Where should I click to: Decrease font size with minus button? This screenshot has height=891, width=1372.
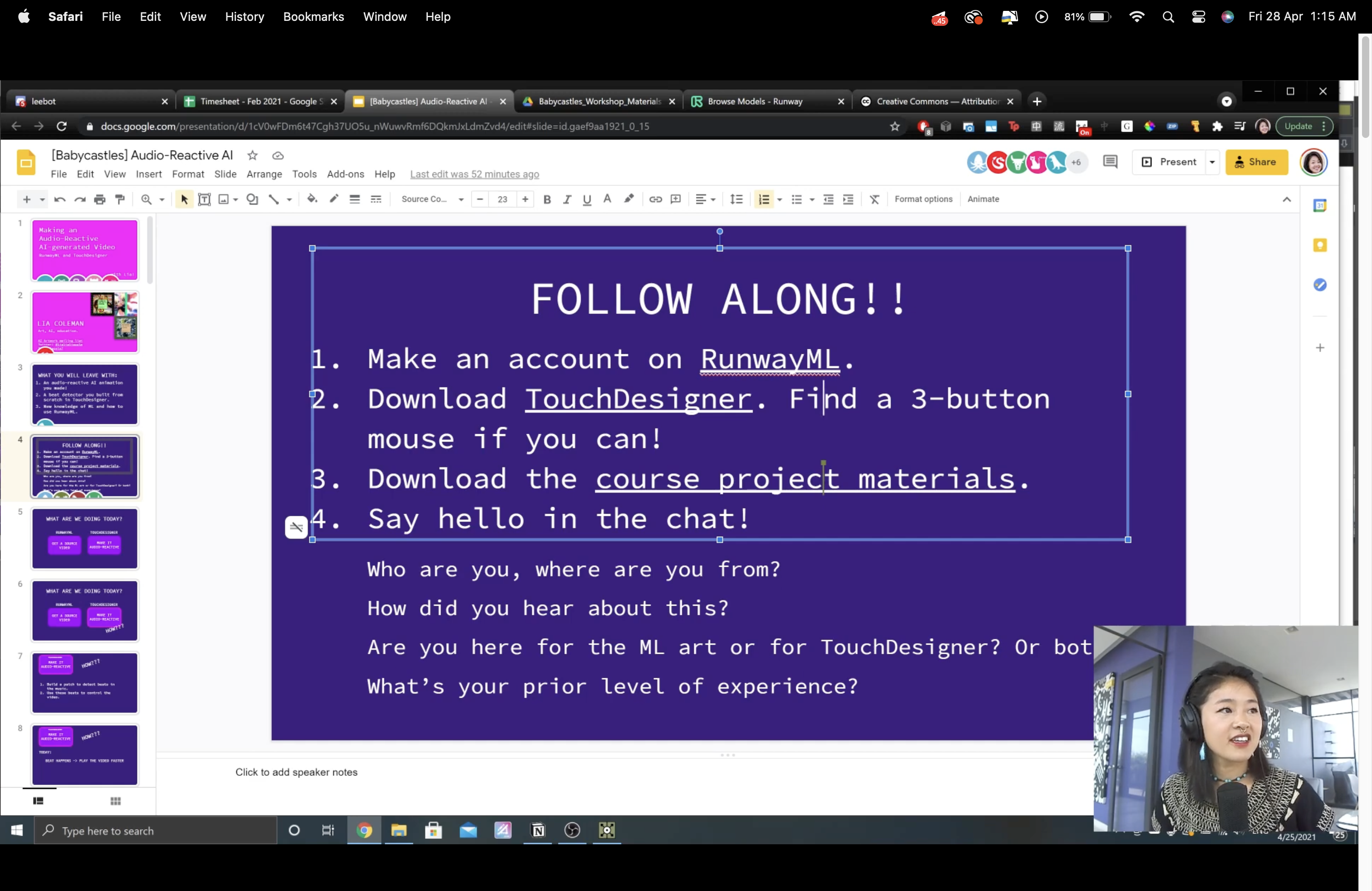(480, 200)
